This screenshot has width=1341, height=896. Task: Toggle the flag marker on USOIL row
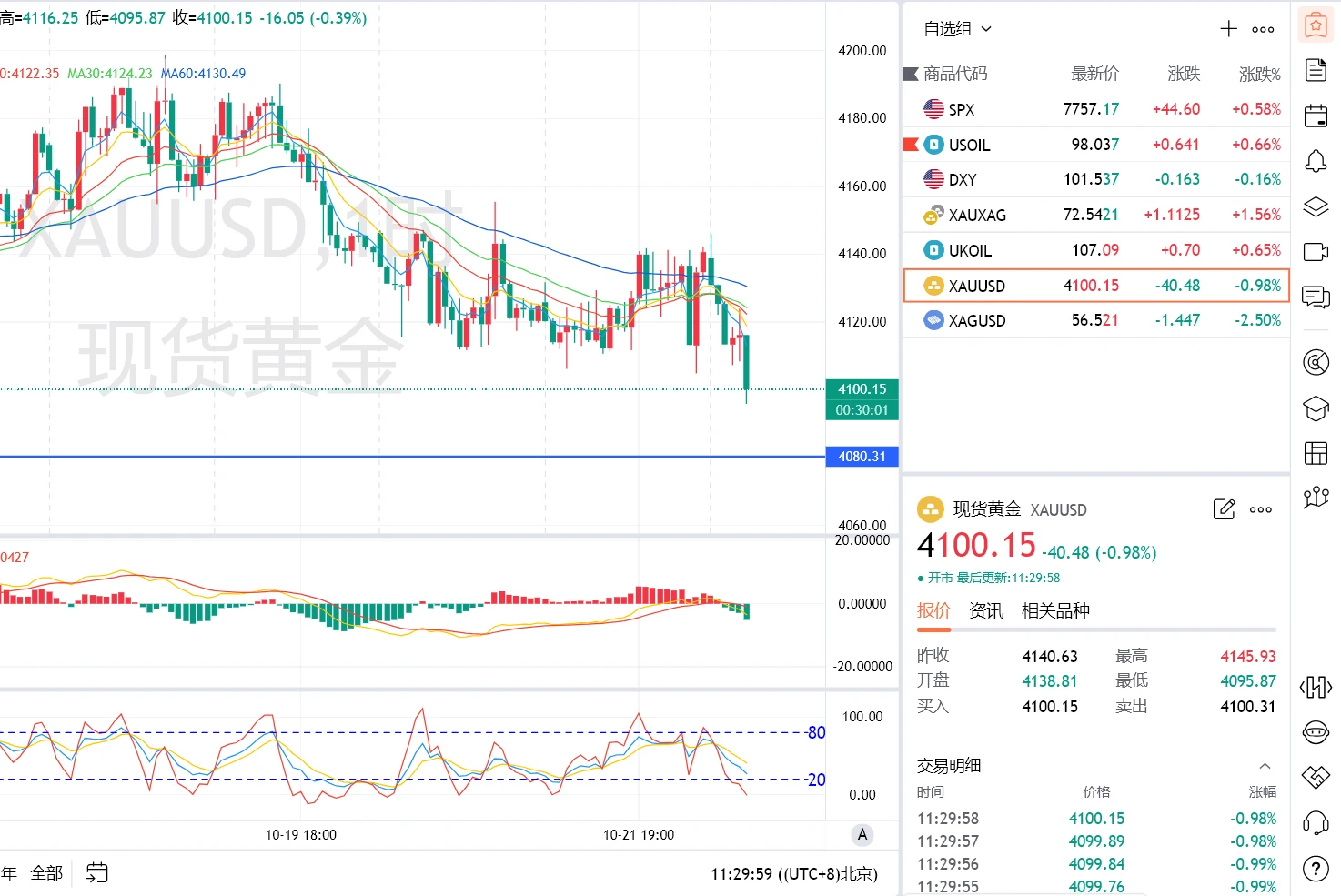[911, 145]
